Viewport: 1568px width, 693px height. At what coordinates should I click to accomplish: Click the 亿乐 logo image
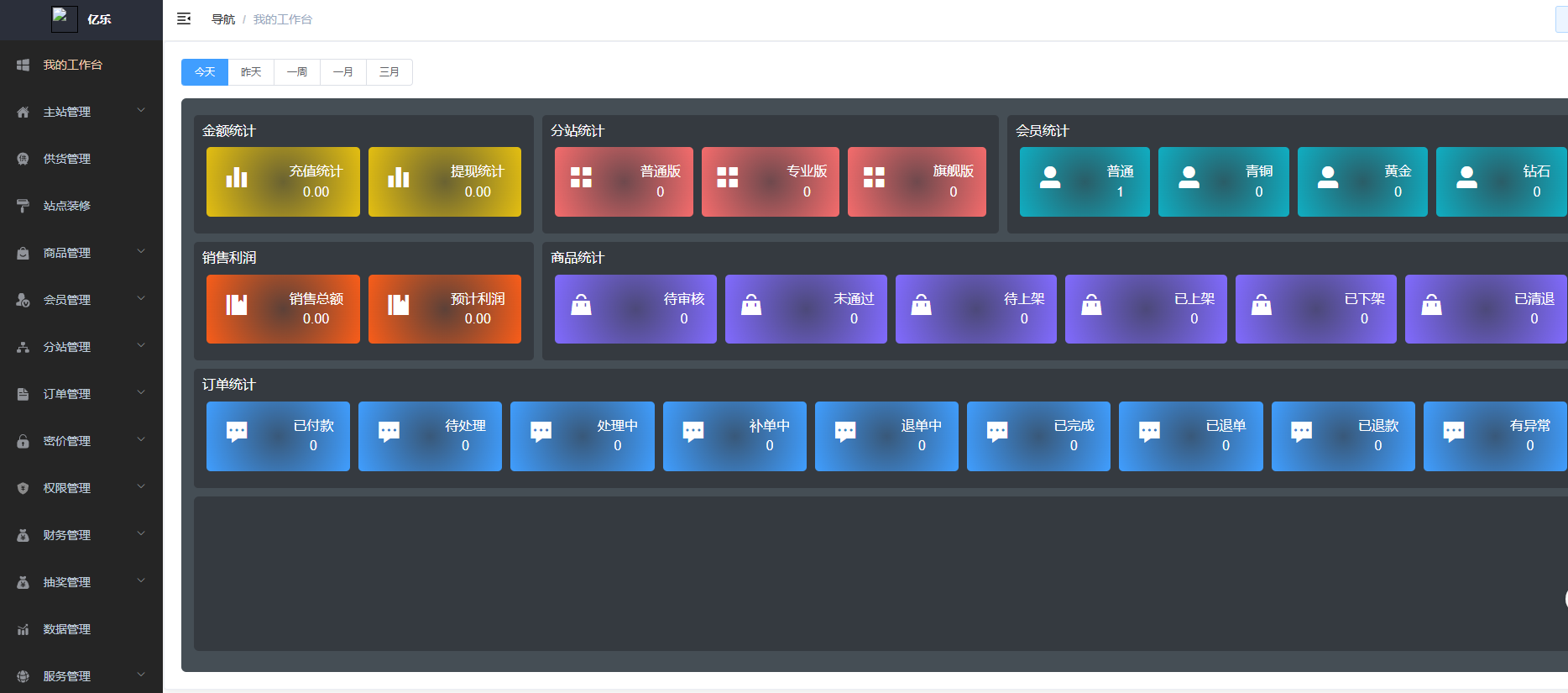(64, 18)
